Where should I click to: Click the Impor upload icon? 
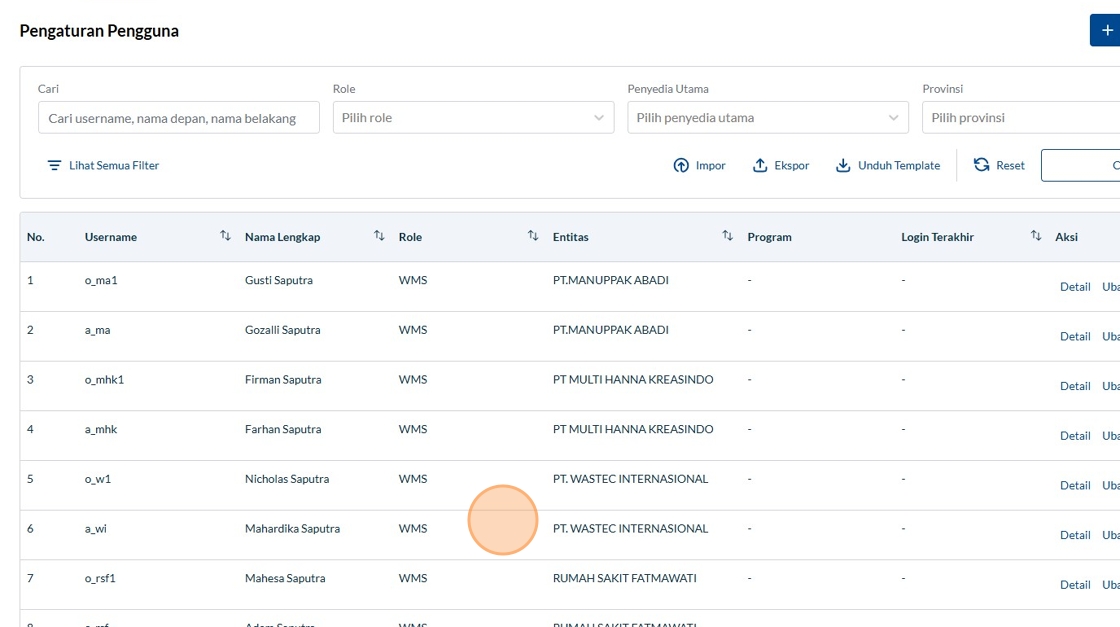click(681, 166)
